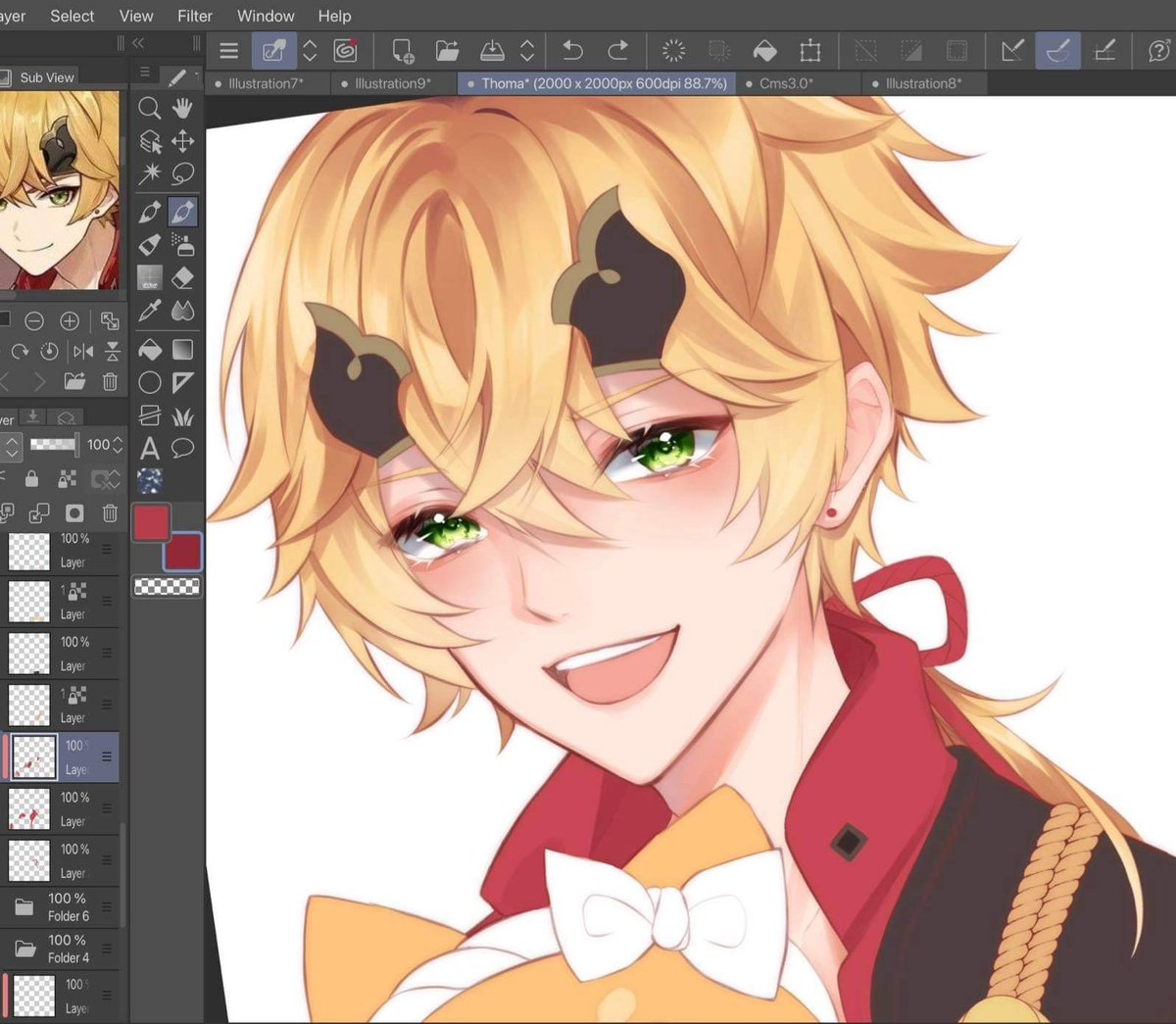Open the tool palette menu icon
The width and height of the screenshot is (1176, 1024).
click(144, 73)
